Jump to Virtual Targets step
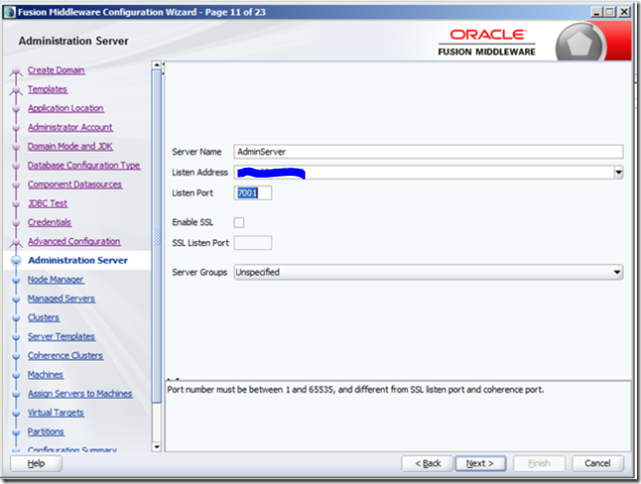This screenshot has width=641, height=484. [56, 412]
